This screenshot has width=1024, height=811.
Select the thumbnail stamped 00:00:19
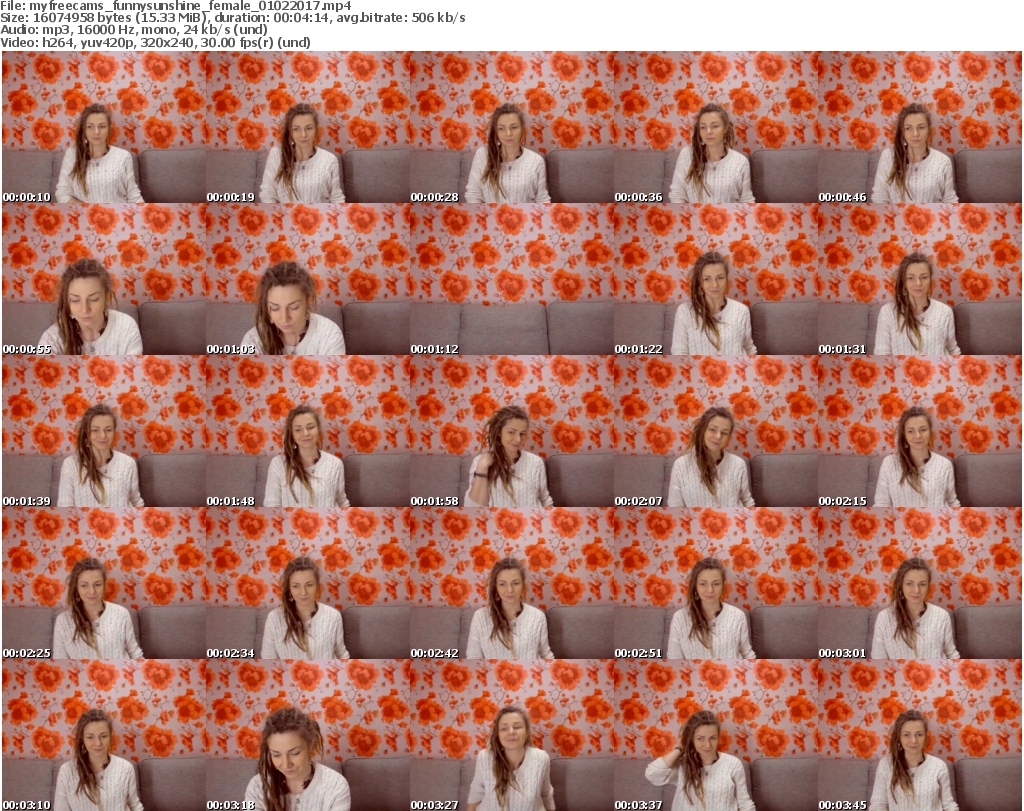pyautogui.click(x=308, y=127)
